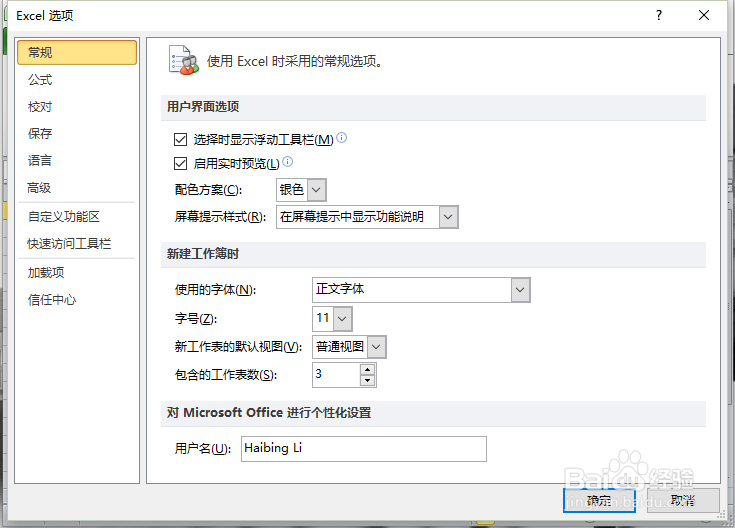Show the 加载项 page

point(46,272)
